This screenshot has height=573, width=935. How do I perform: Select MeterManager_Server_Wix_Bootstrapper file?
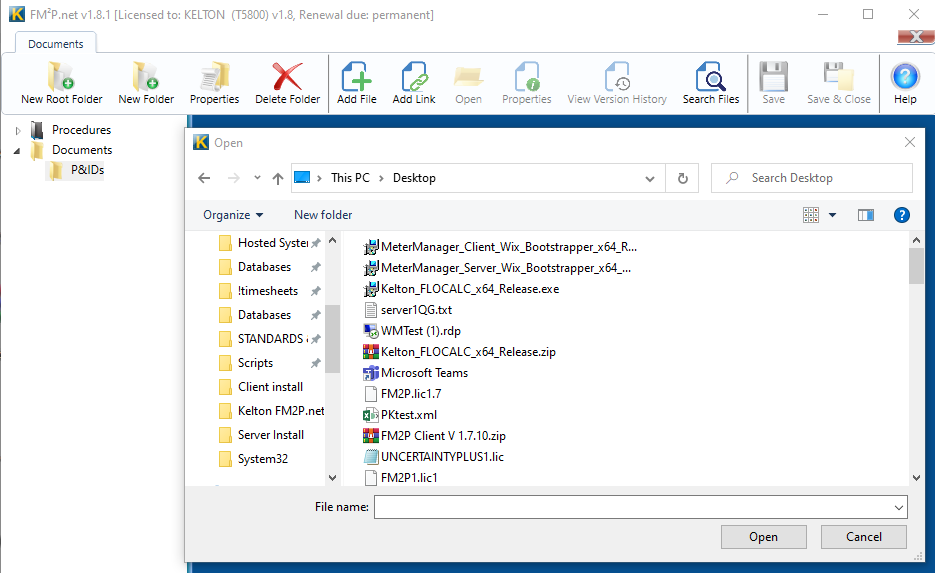[x=497, y=268]
